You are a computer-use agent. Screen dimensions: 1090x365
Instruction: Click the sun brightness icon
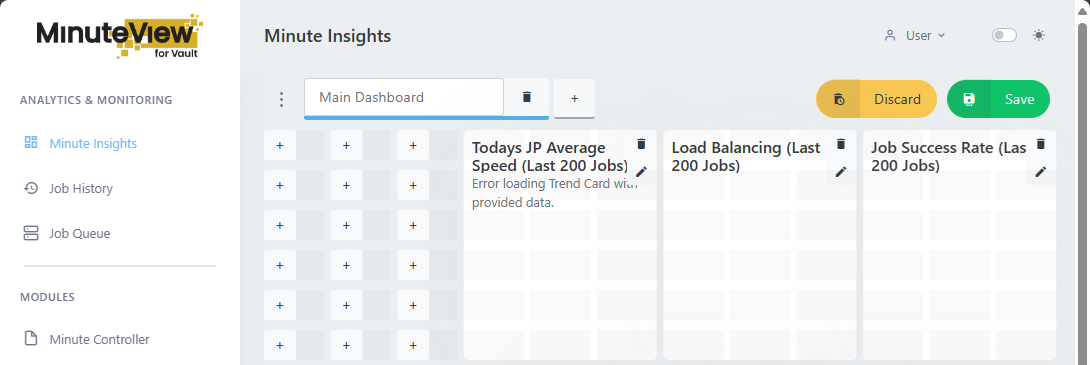click(x=1039, y=35)
